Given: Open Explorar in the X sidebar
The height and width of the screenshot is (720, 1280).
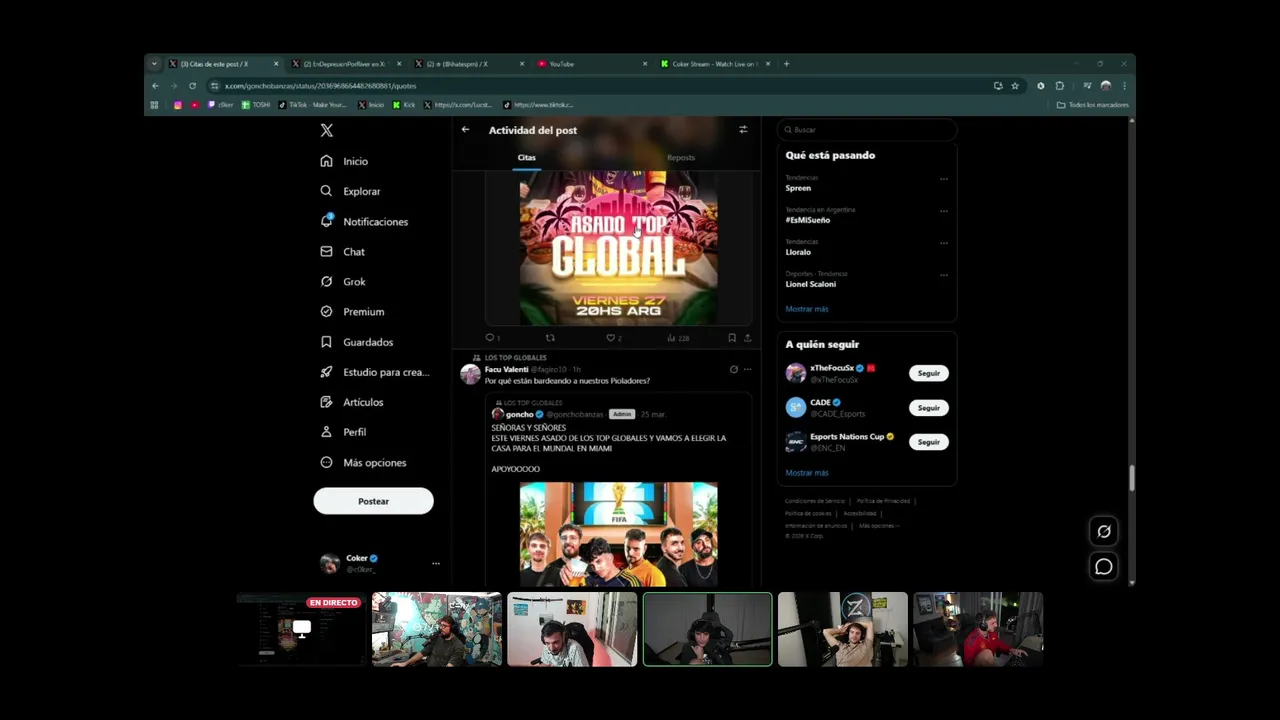Looking at the screenshot, I should pos(350,191).
